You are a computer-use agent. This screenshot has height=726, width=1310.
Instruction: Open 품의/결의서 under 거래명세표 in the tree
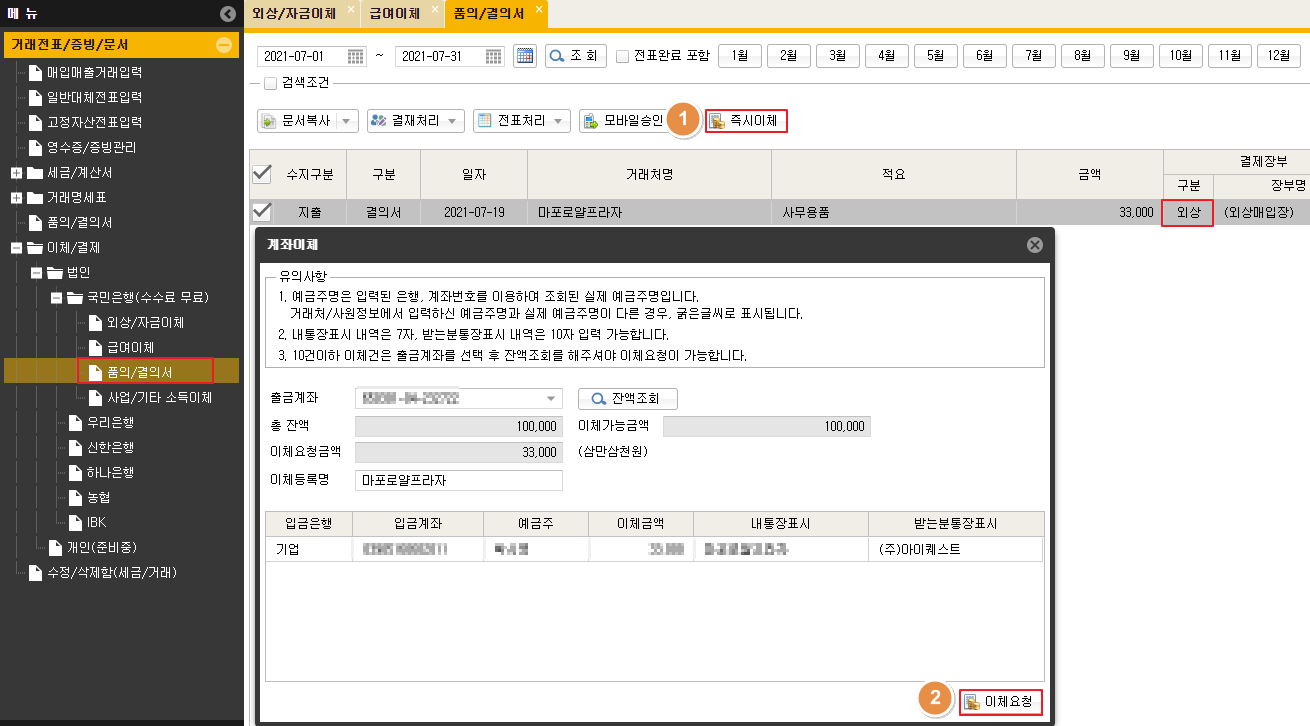pyautogui.click(x=79, y=222)
